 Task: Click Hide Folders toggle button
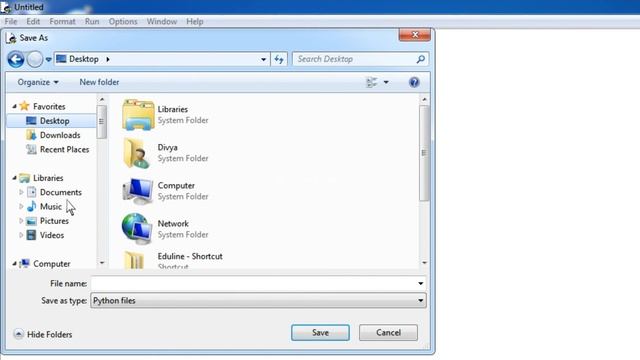(x=43, y=334)
